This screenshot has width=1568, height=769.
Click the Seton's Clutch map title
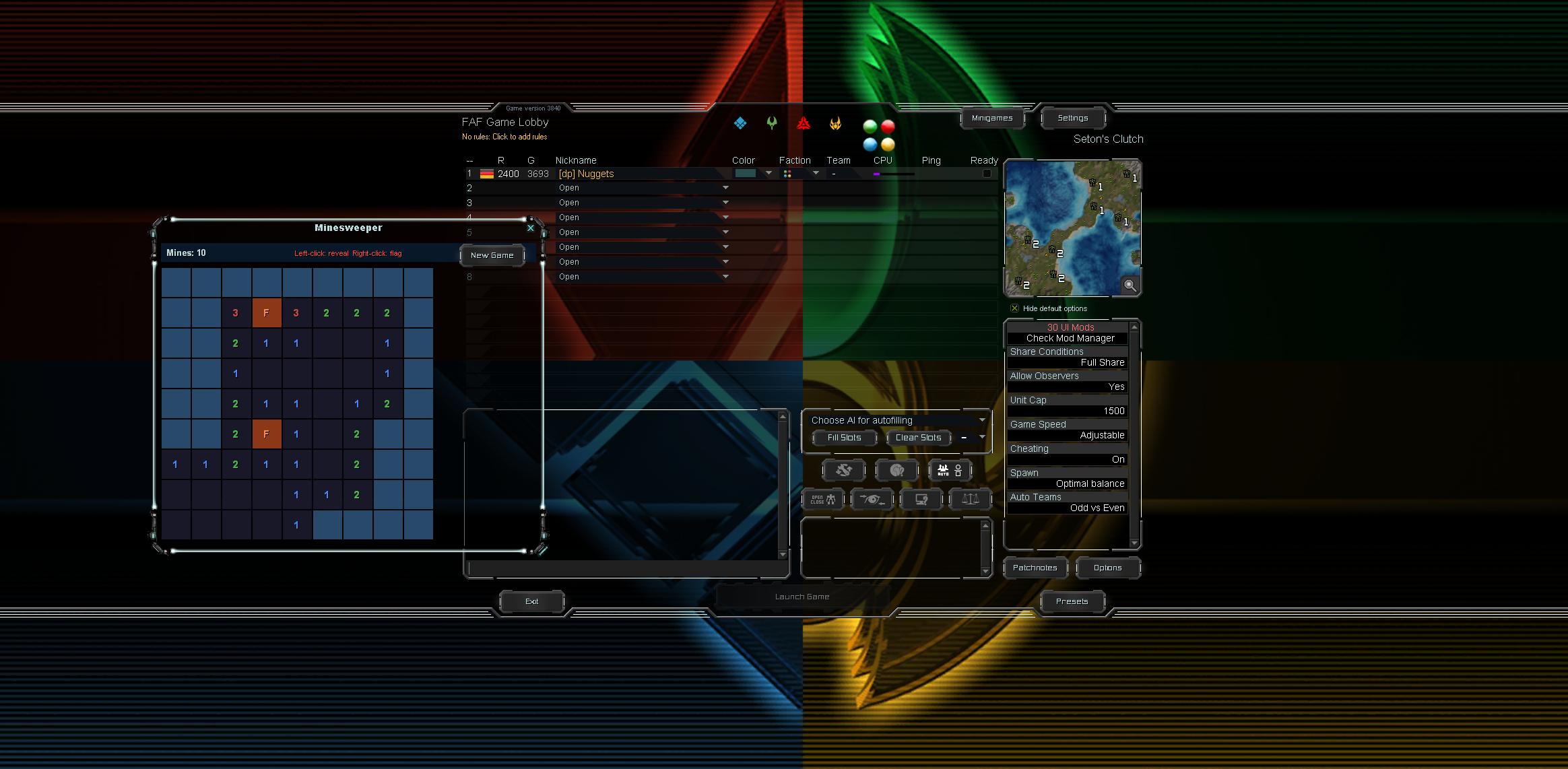click(1108, 139)
